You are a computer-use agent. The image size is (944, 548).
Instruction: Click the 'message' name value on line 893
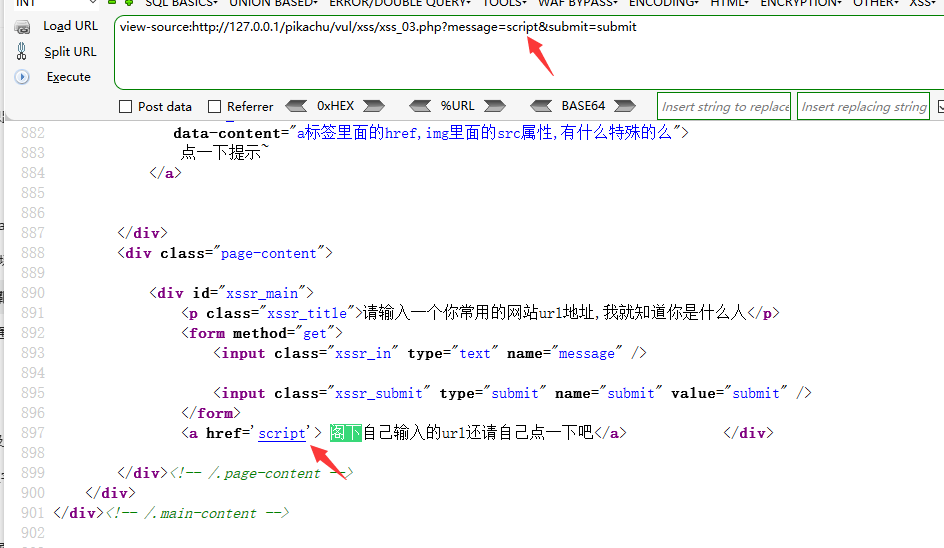[587, 353]
